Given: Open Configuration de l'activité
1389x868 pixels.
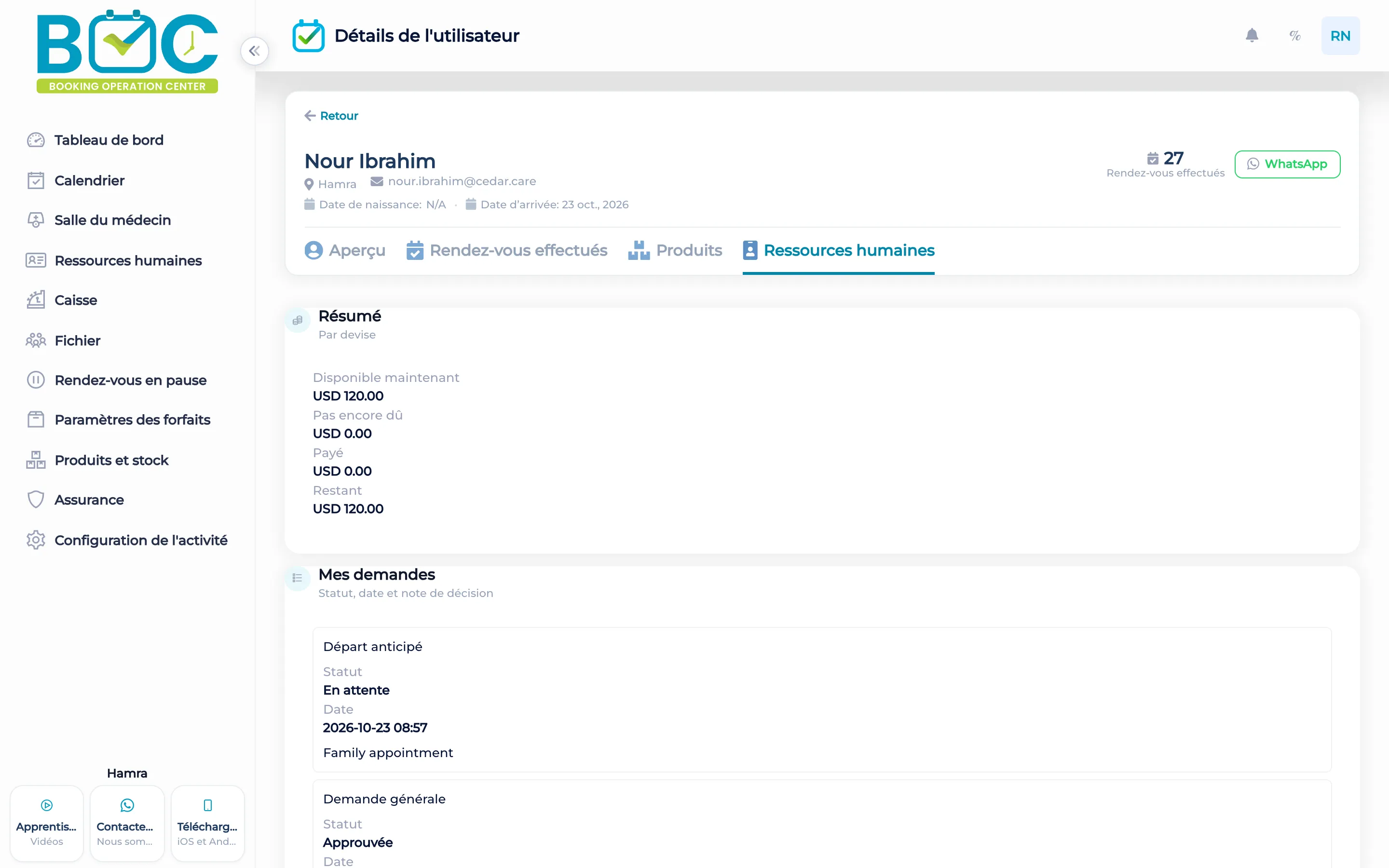Looking at the screenshot, I should point(127,540).
